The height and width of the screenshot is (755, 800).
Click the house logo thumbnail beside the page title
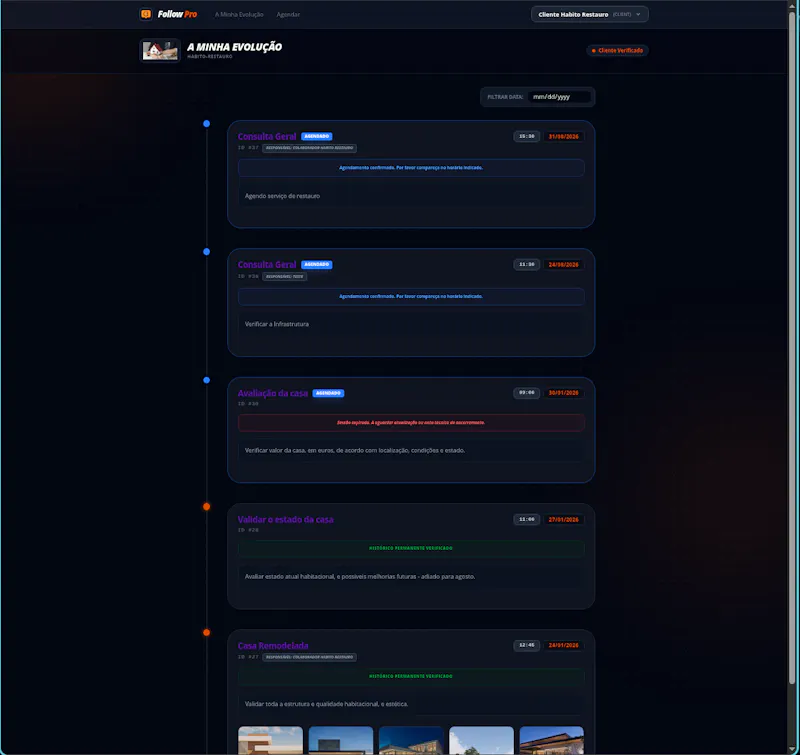(x=160, y=51)
